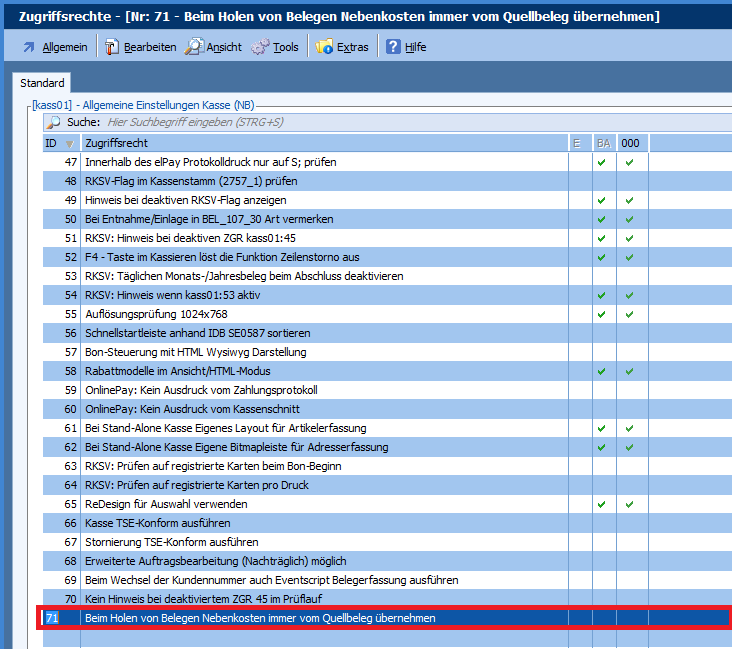
Task: Open the Allgemein arrow icon menu
Action: (x=28, y=47)
